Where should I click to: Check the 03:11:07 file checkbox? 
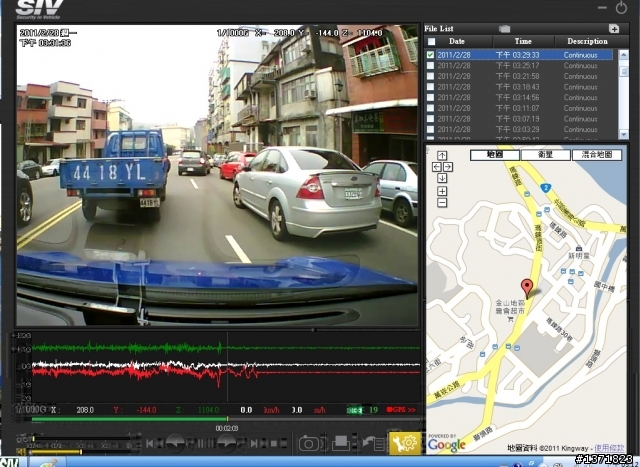click(x=430, y=108)
